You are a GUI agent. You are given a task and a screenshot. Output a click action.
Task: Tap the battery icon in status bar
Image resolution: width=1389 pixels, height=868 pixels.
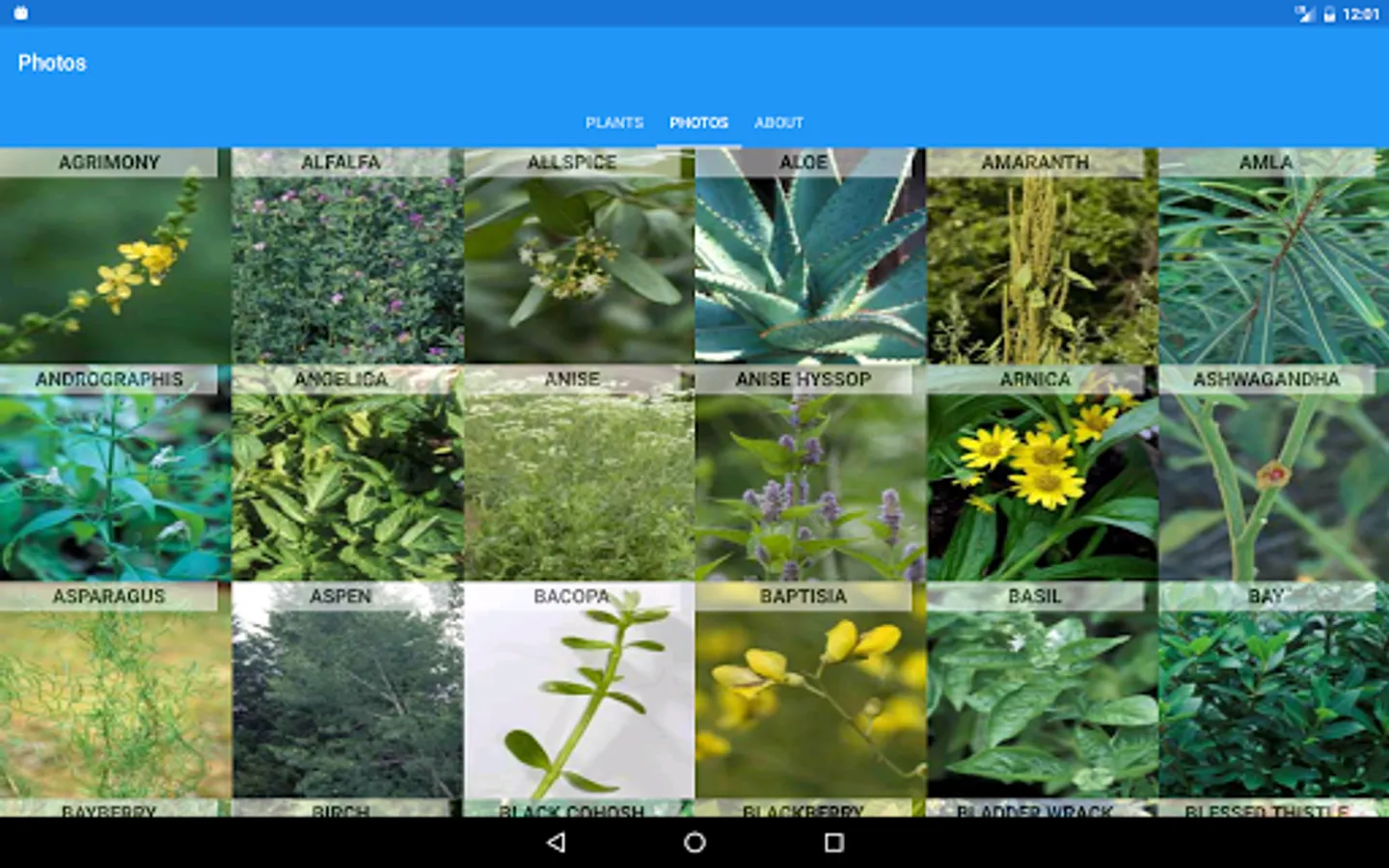tap(1329, 14)
